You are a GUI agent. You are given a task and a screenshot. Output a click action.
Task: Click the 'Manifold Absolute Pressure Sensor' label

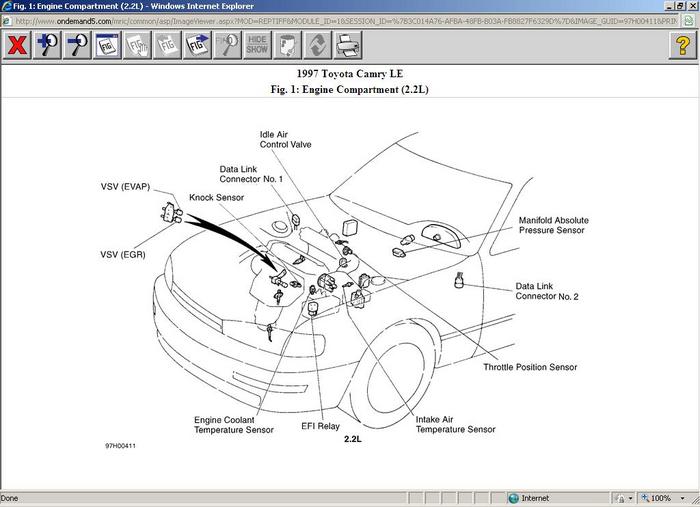coord(554,225)
